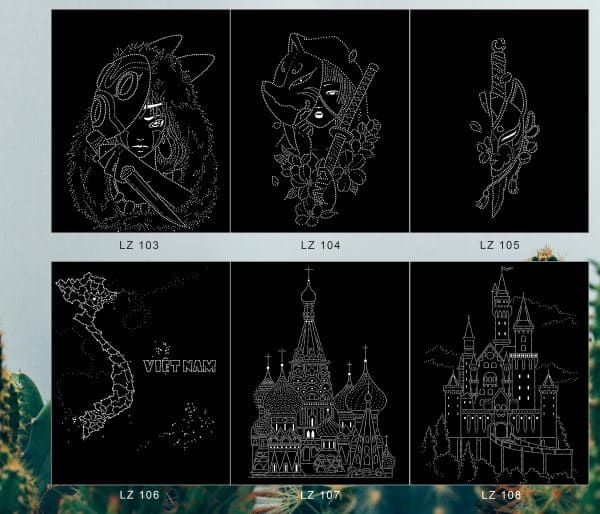Image resolution: width=600 pixels, height=514 pixels.
Task: Click the LZ 105 dagger artwork
Action: (499, 121)
